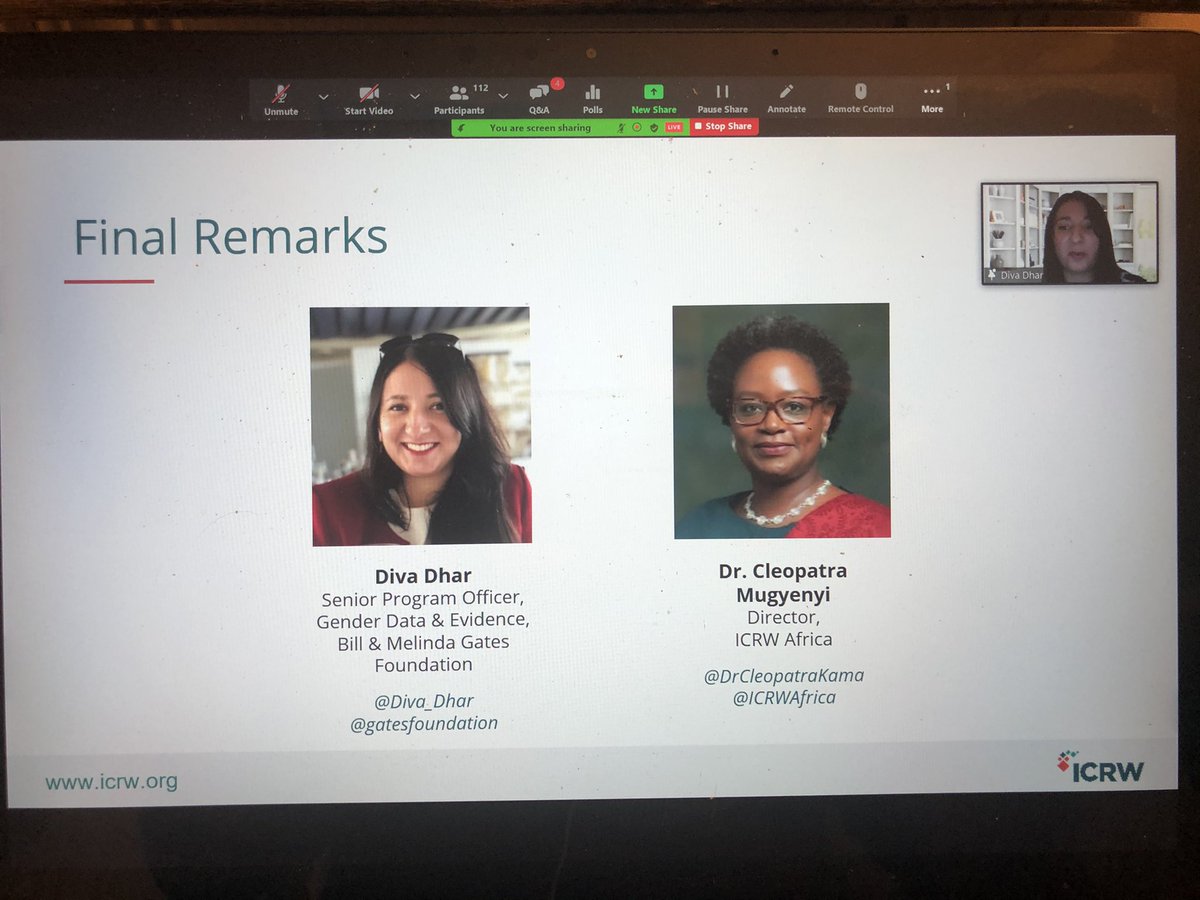1200x900 pixels.
Task: Click the www.icrw.org link
Action: point(111,782)
